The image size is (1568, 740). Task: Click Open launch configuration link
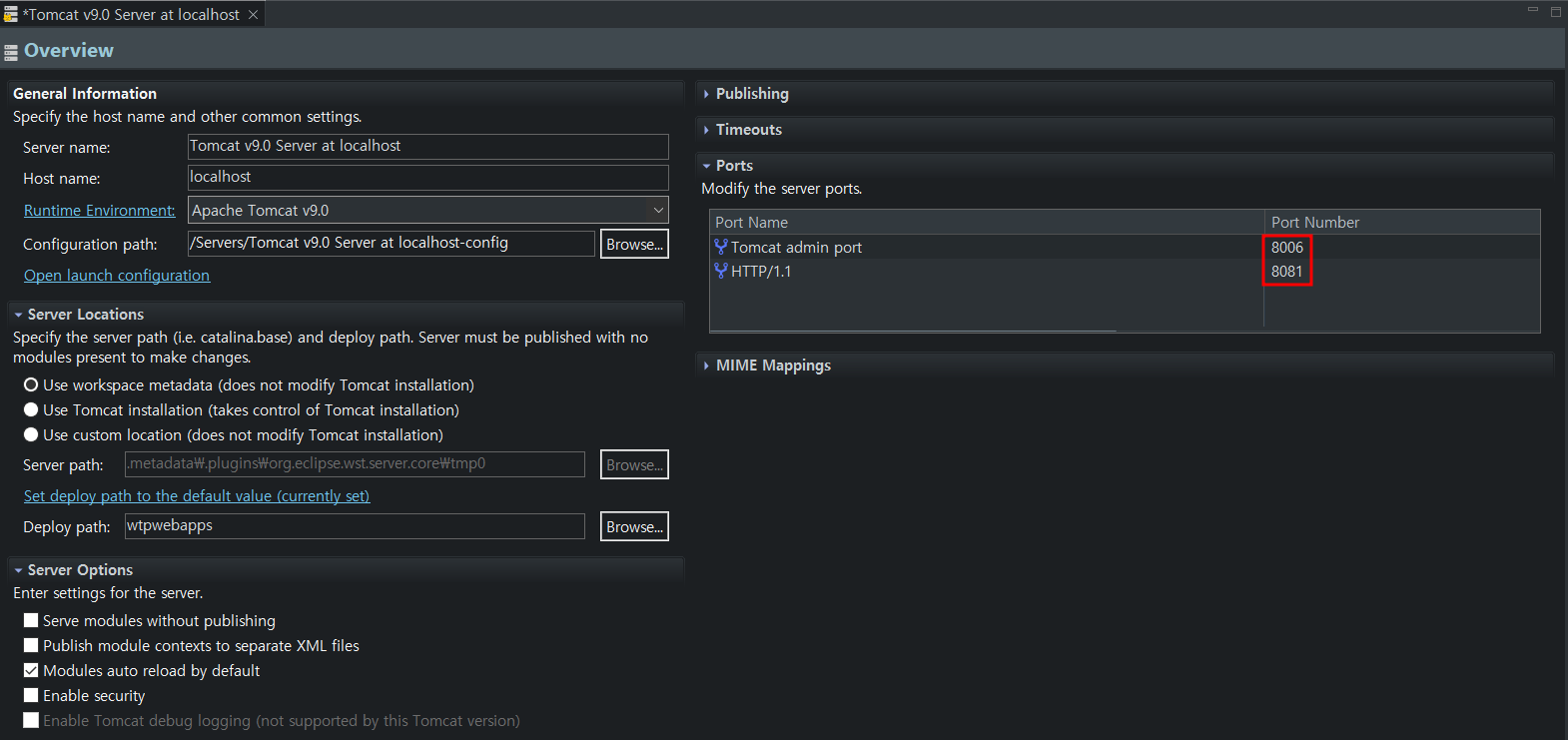click(x=117, y=275)
